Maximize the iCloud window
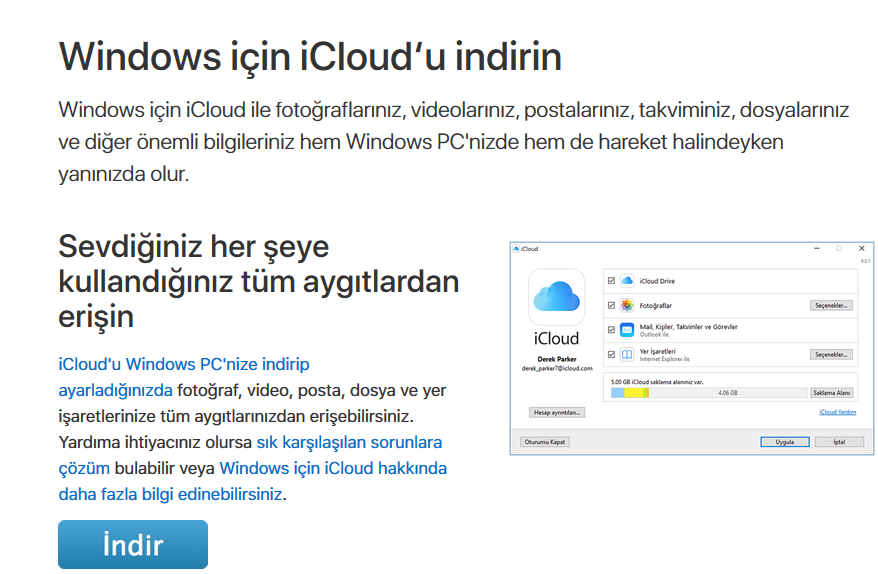The height and width of the screenshot is (574, 878). pyautogui.click(x=839, y=249)
